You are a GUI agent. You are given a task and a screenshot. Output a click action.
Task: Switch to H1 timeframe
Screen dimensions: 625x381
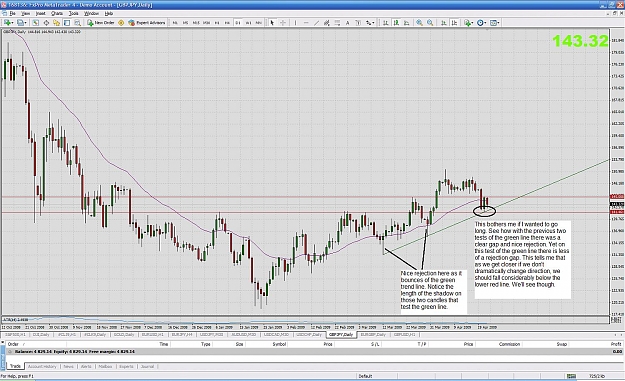(x=217, y=23)
